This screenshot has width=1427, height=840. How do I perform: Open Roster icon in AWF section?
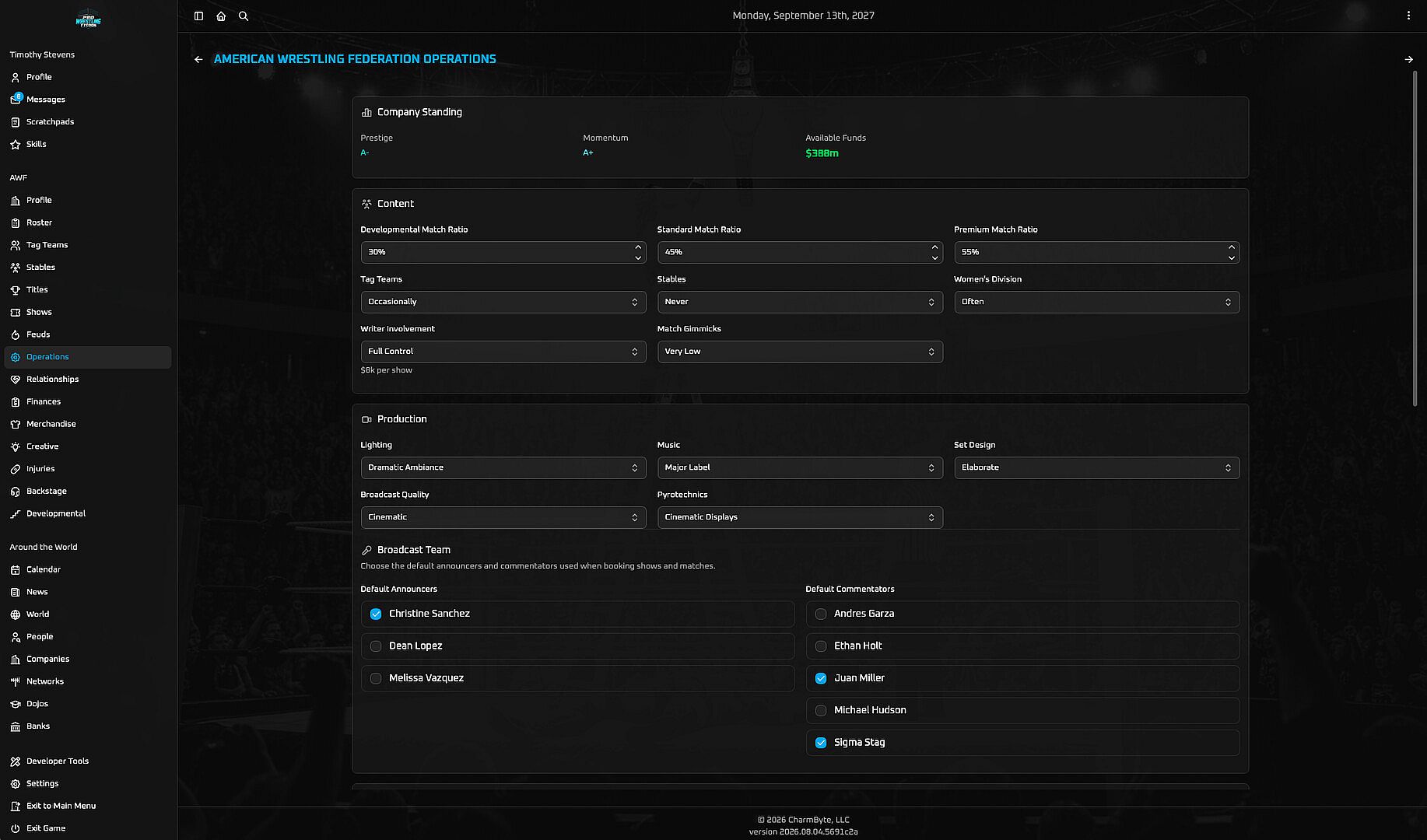[16, 222]
